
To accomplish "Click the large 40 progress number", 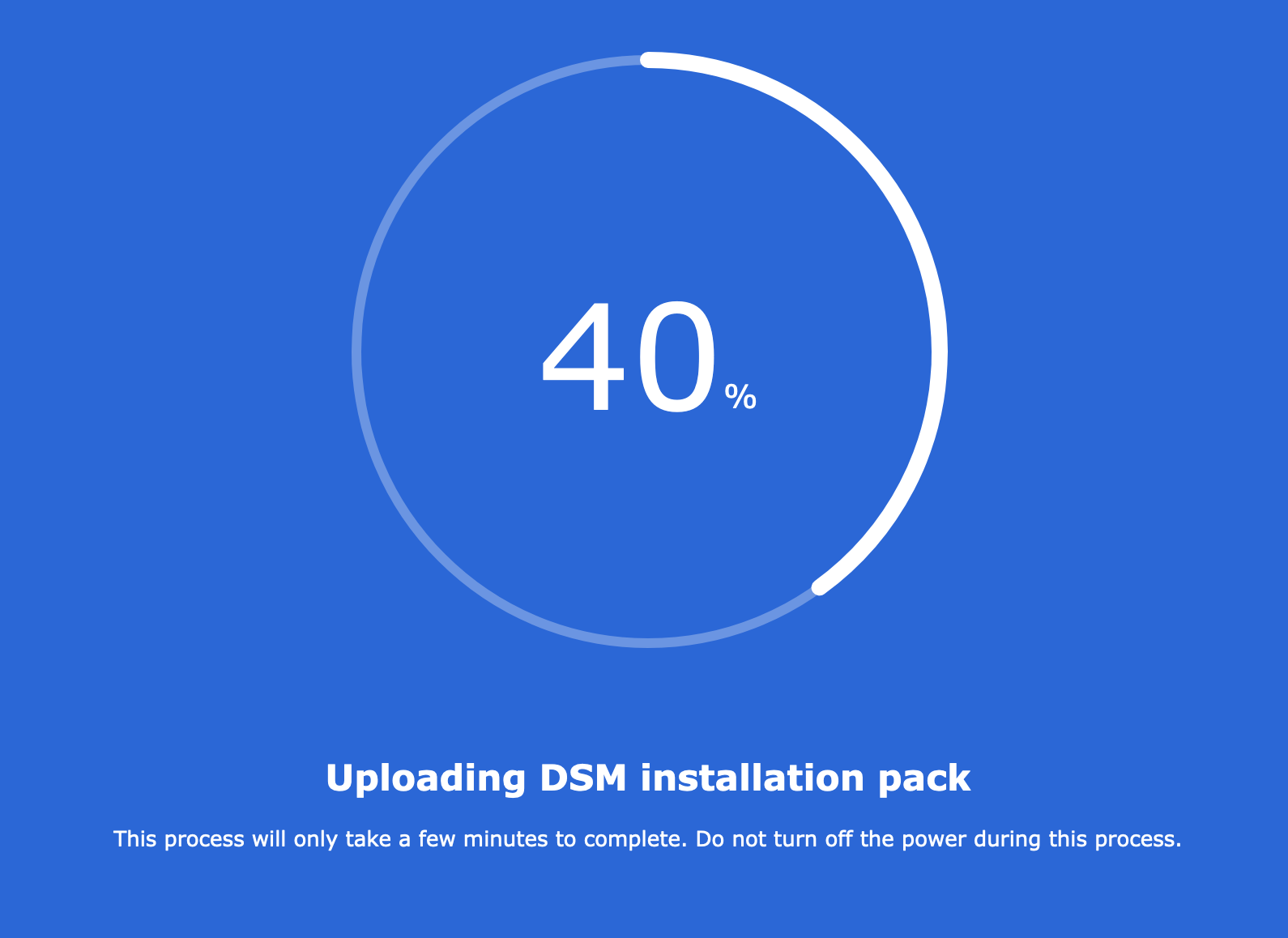I will pyautogui.click(x=629, y=357).
